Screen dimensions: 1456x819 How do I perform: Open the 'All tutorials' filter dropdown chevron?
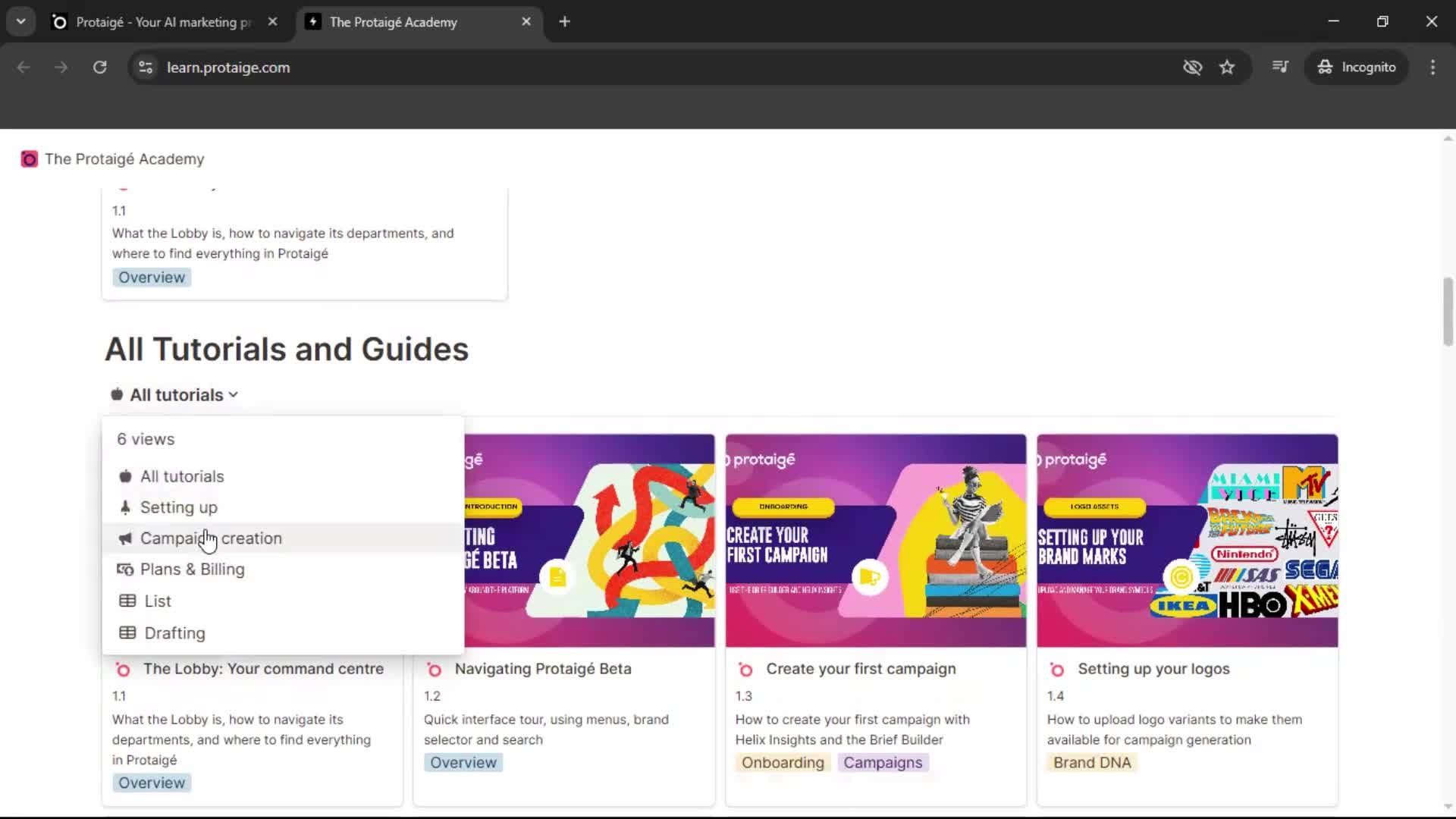click(233, 394)
